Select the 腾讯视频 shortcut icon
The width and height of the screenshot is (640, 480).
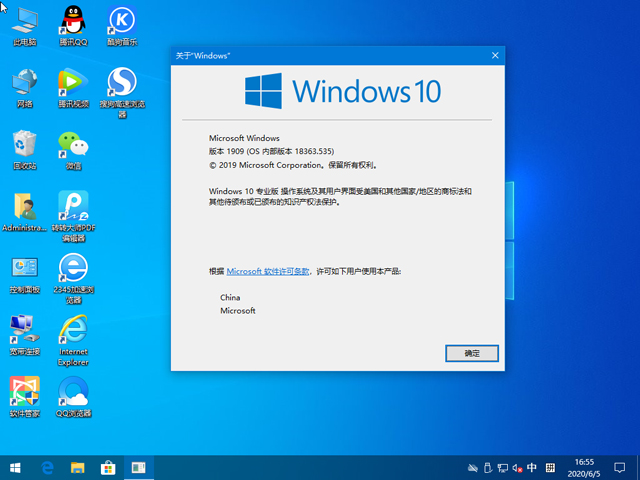tap(73, 88)
